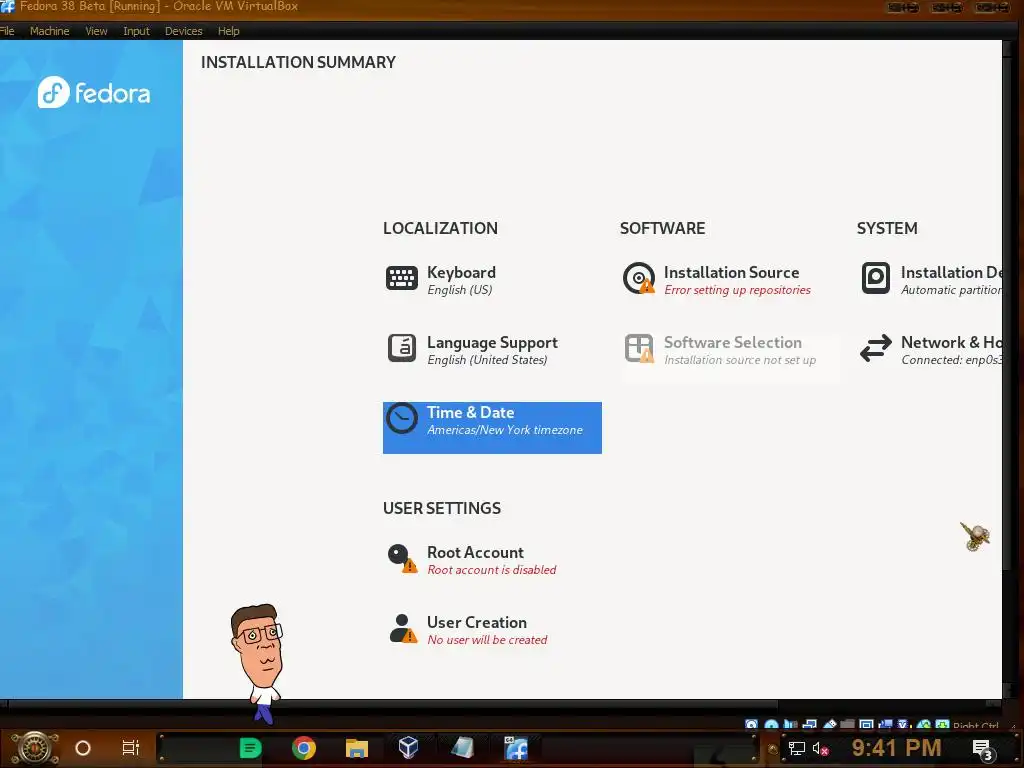Select the highlighted Time & Date entry
Screen dimensions: 1024x768
[x=492, y=428]
